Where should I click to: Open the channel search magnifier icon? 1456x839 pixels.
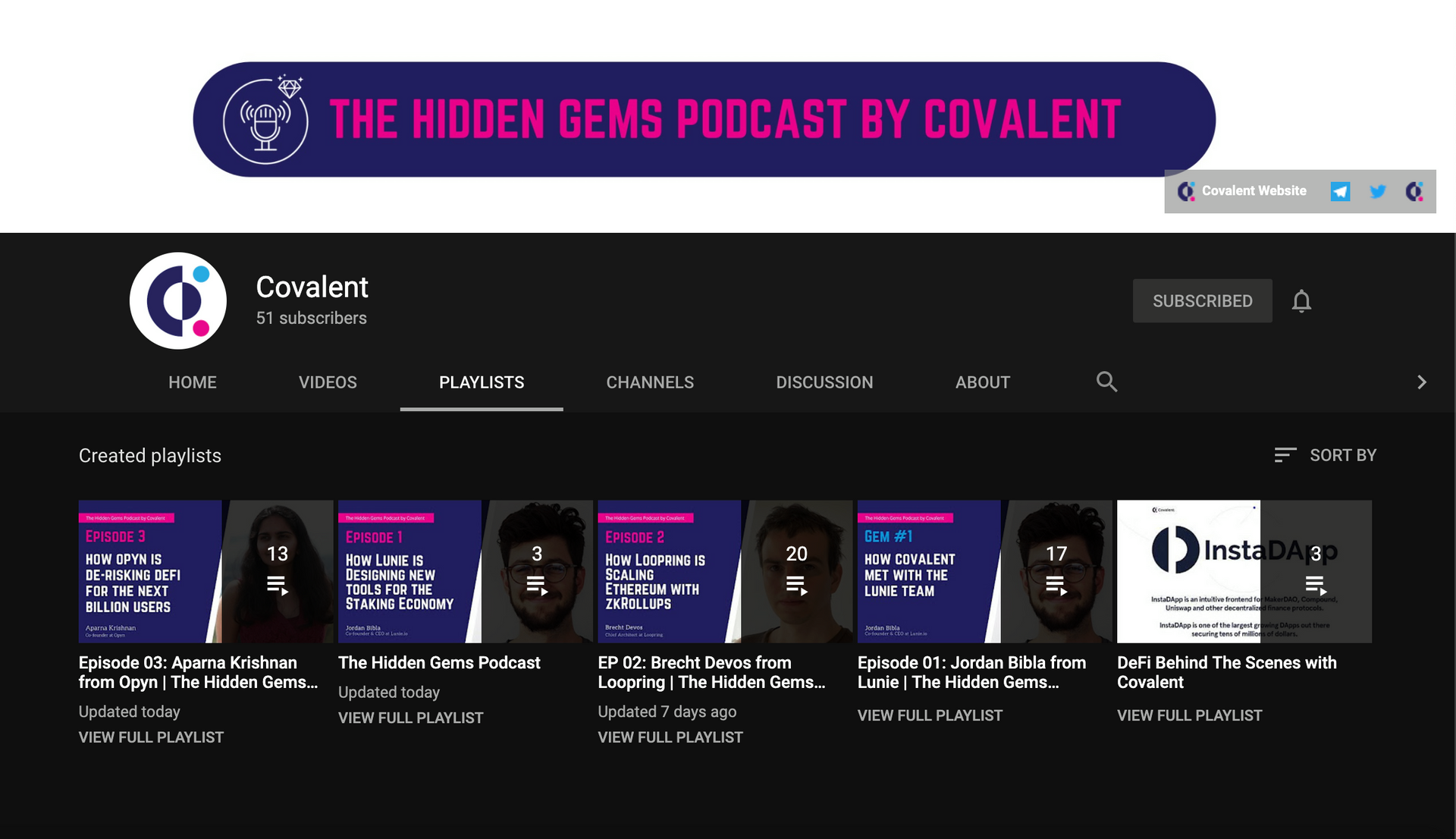(1106, 382)
